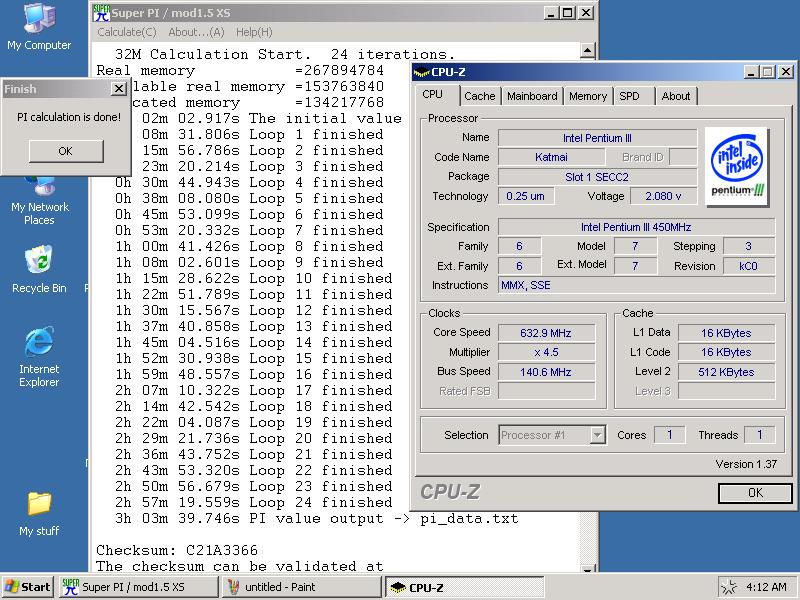
Task: Expand the Processor #1 selection dropdown
Action: tap(597, 435)
